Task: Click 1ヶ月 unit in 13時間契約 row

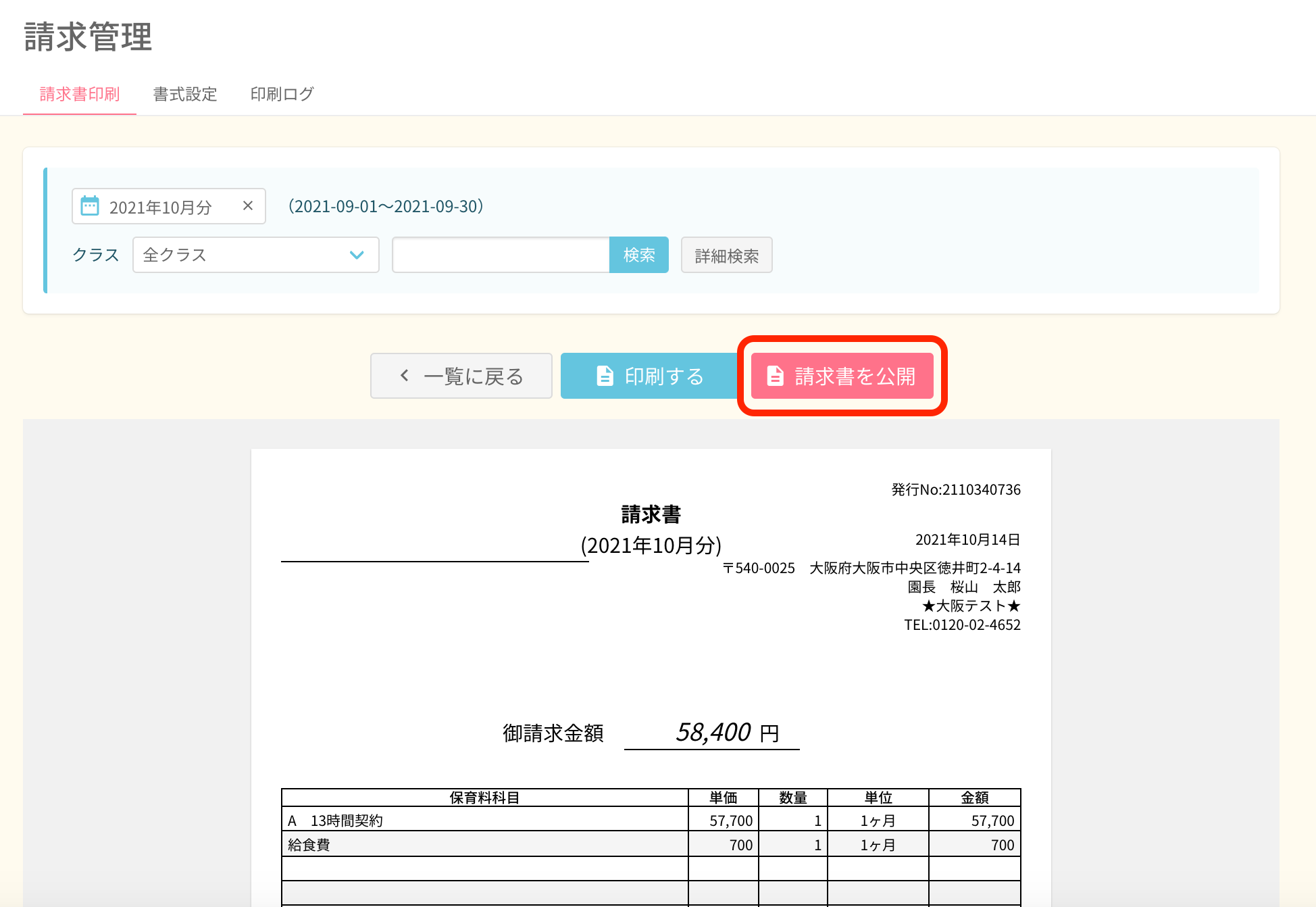Action: pos(878,820)
